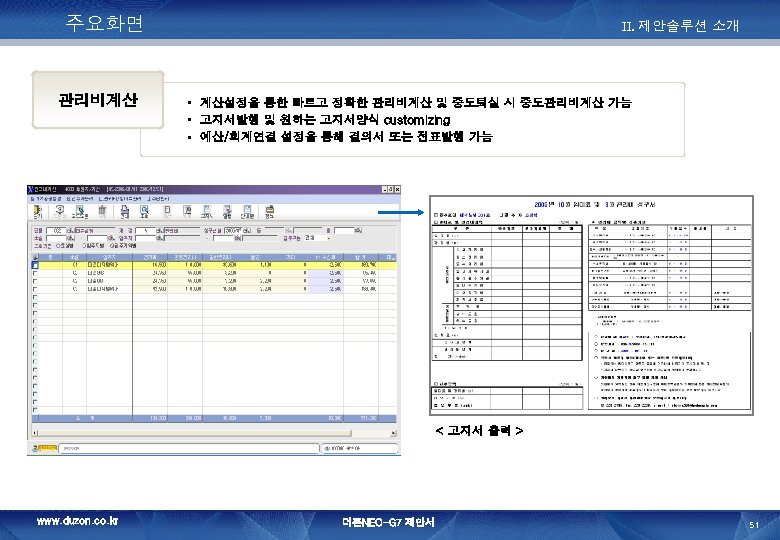
Task: Click the toolbar icon just left of the information icon
Action: coord(248,212)
